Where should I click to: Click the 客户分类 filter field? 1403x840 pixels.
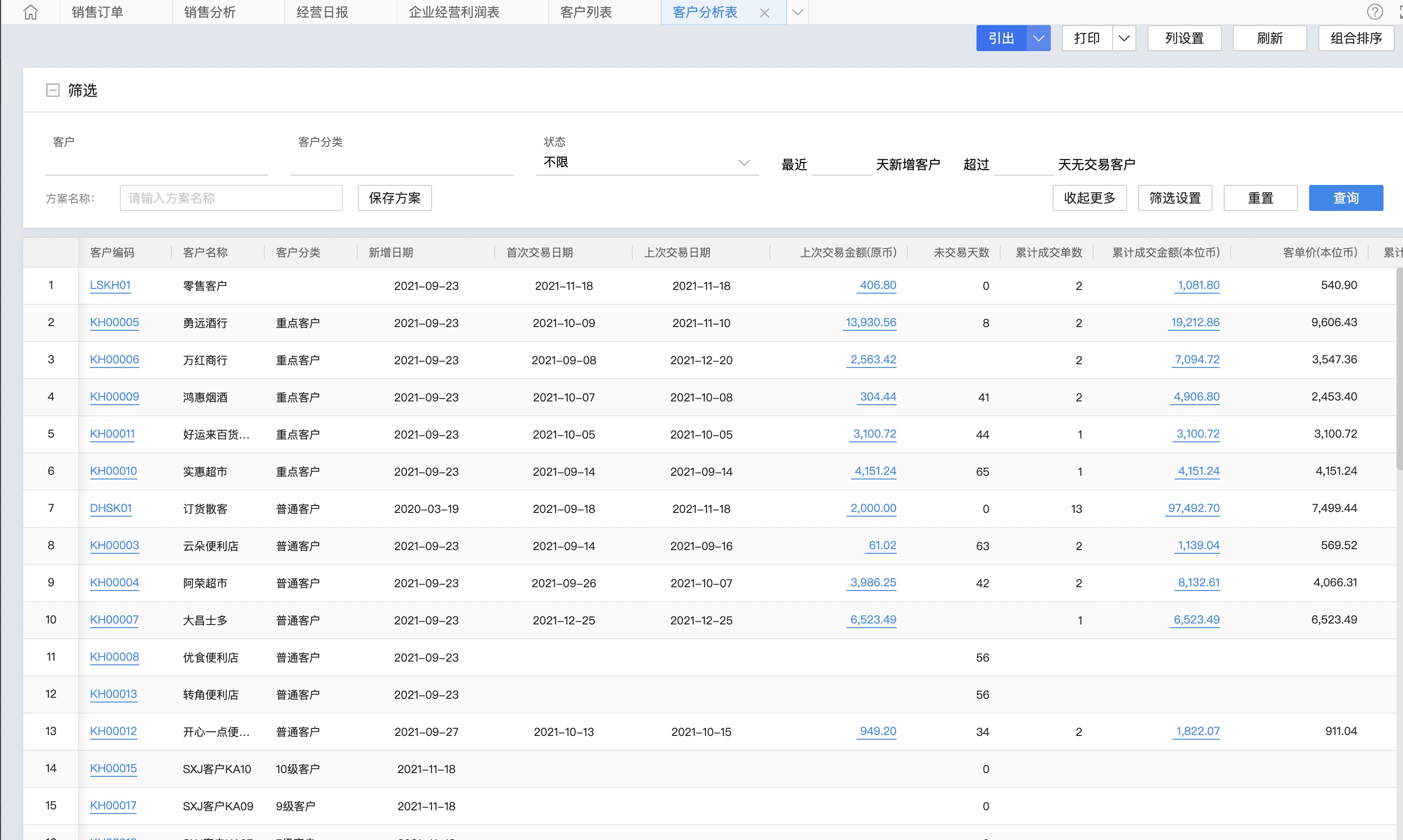[x=402, y=164]
